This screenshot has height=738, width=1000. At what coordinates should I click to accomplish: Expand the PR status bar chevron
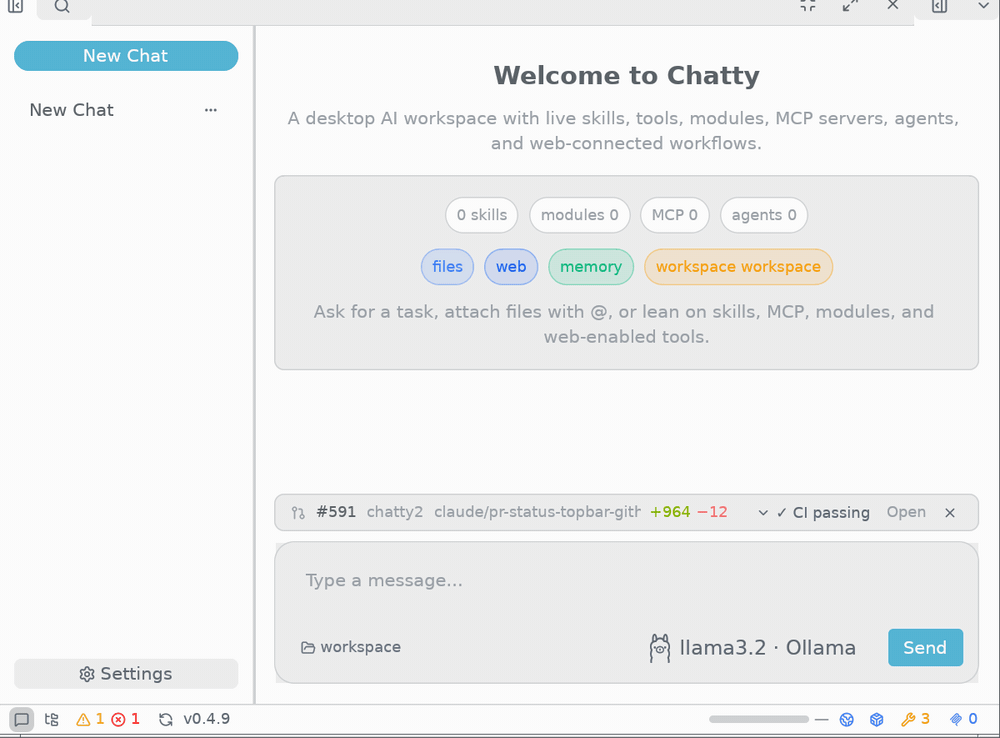[x=763, y=513]
